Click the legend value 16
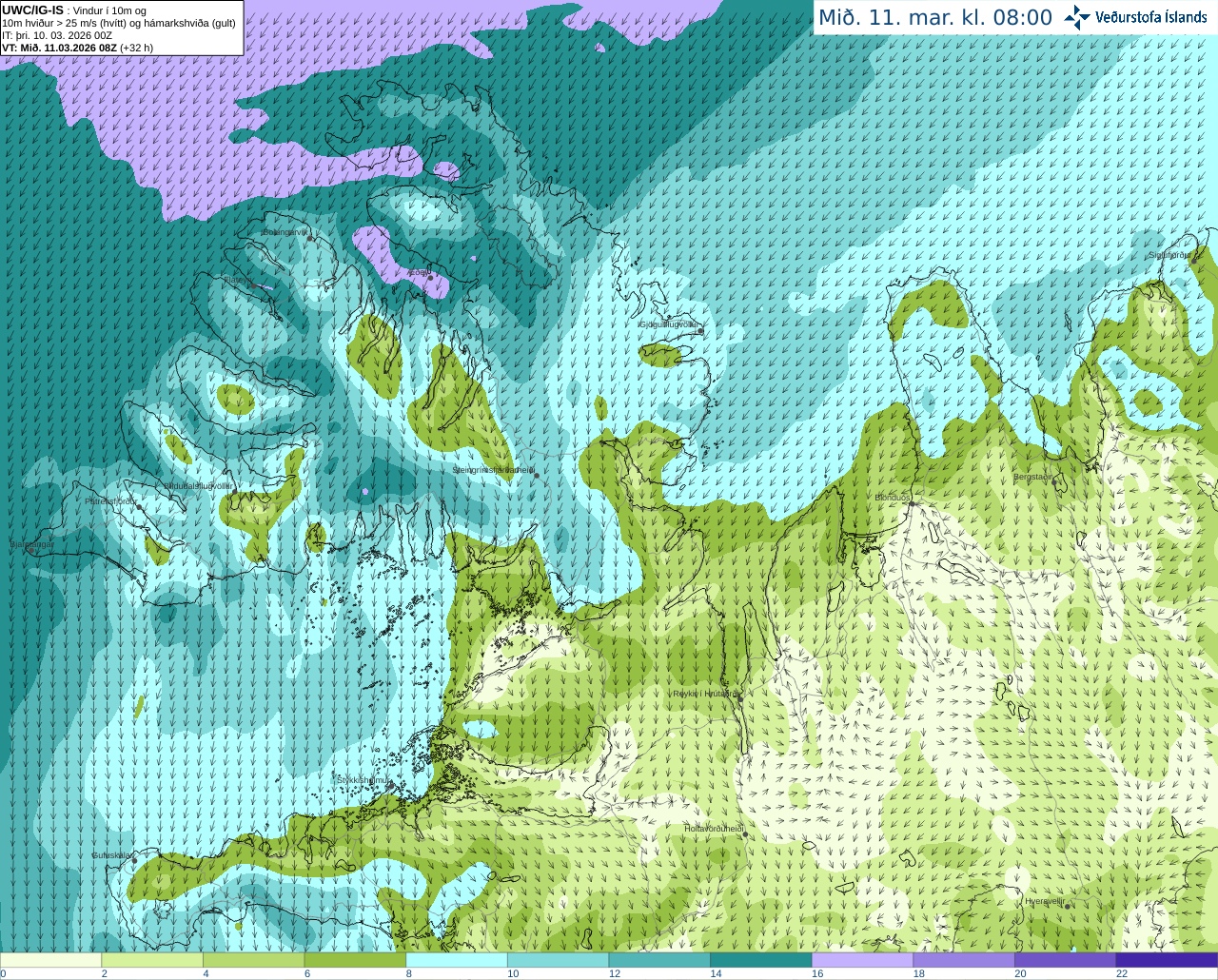The width and height of the screenshot is (1218, 980). tap(817, 974)
